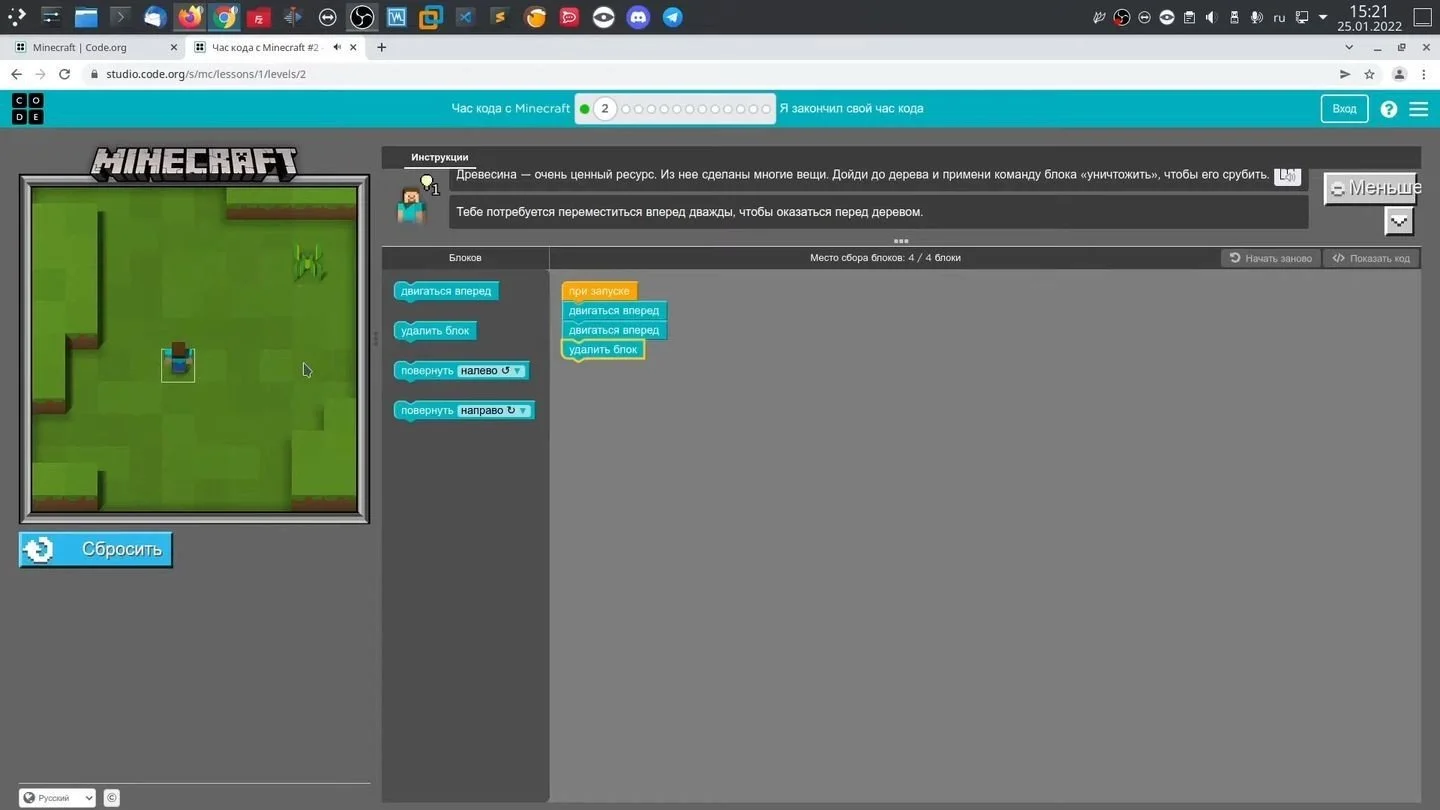Select the completed green level 1 dot

[x=585, y=109]
